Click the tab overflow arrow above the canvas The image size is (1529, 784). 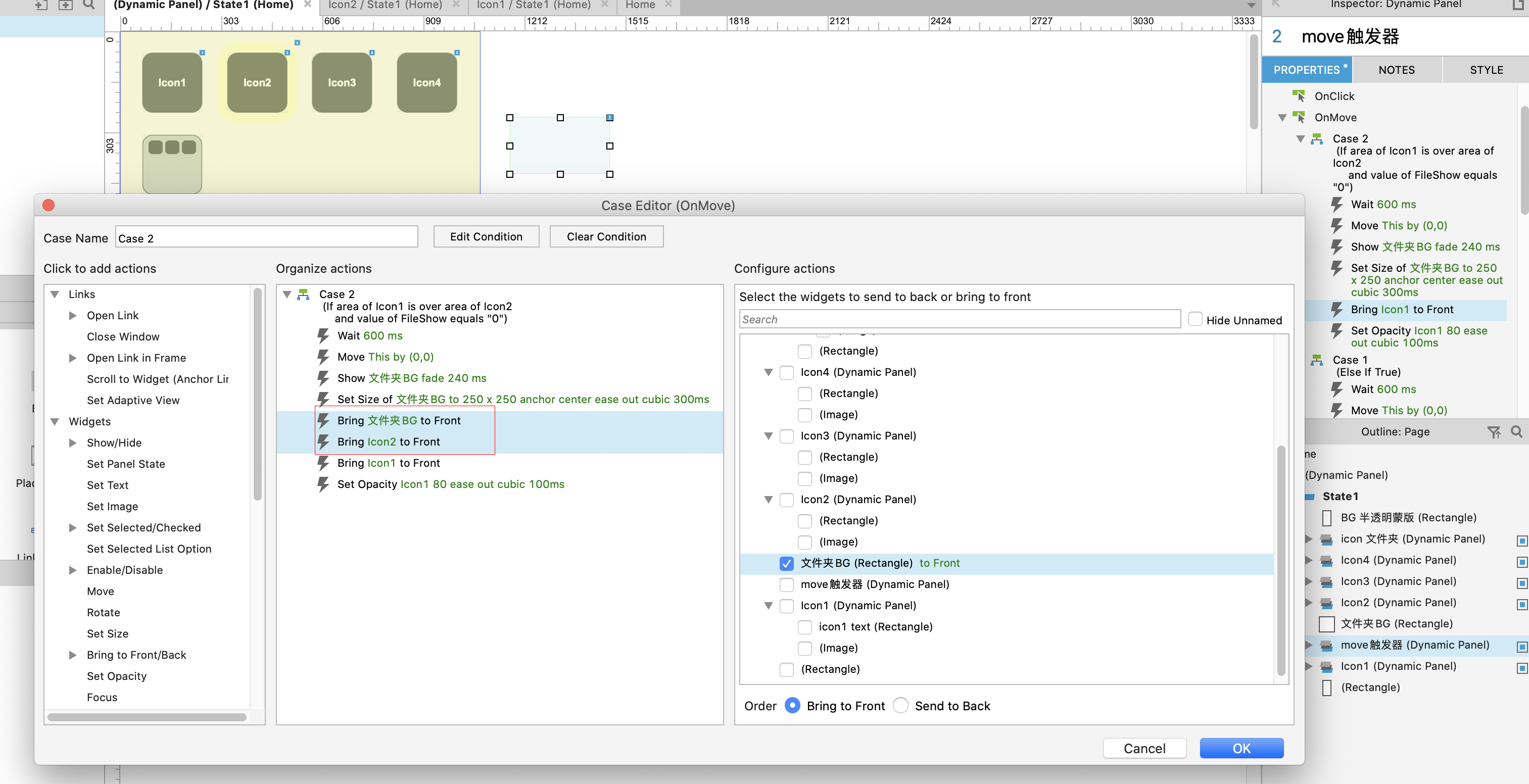tap(1251, 6)
